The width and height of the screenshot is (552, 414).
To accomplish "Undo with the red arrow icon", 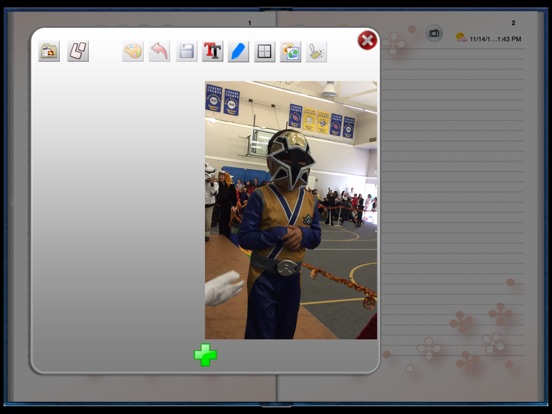I will 159,51.
